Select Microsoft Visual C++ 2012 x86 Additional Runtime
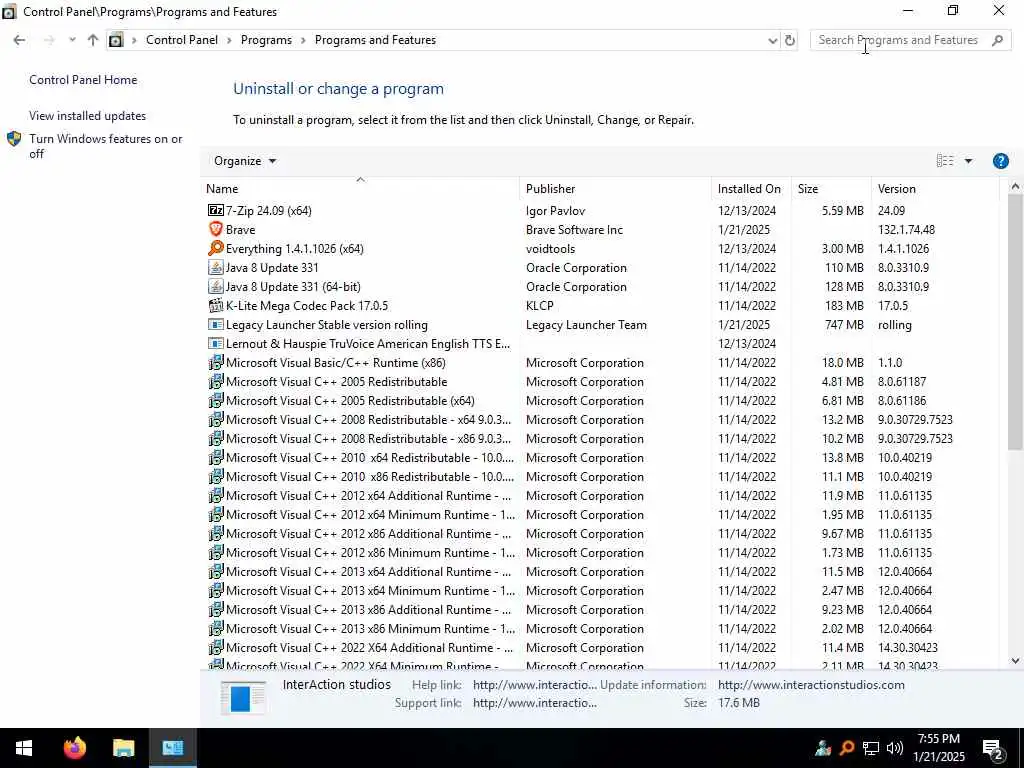 (601, 533)
